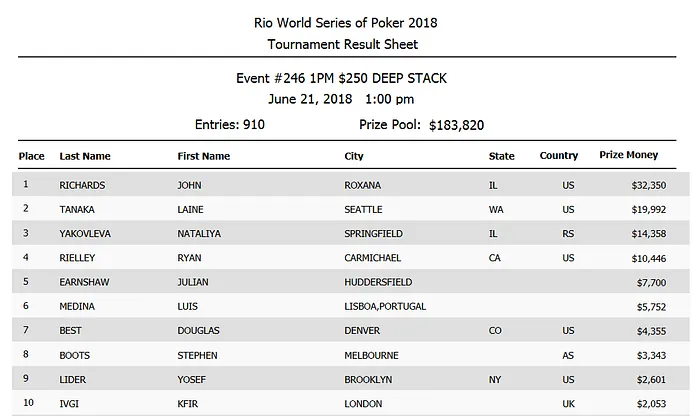Viewport: 700px width, 416px height.
Task: Select the HUDDERSFIELD city cell
Action: (378, 282)
